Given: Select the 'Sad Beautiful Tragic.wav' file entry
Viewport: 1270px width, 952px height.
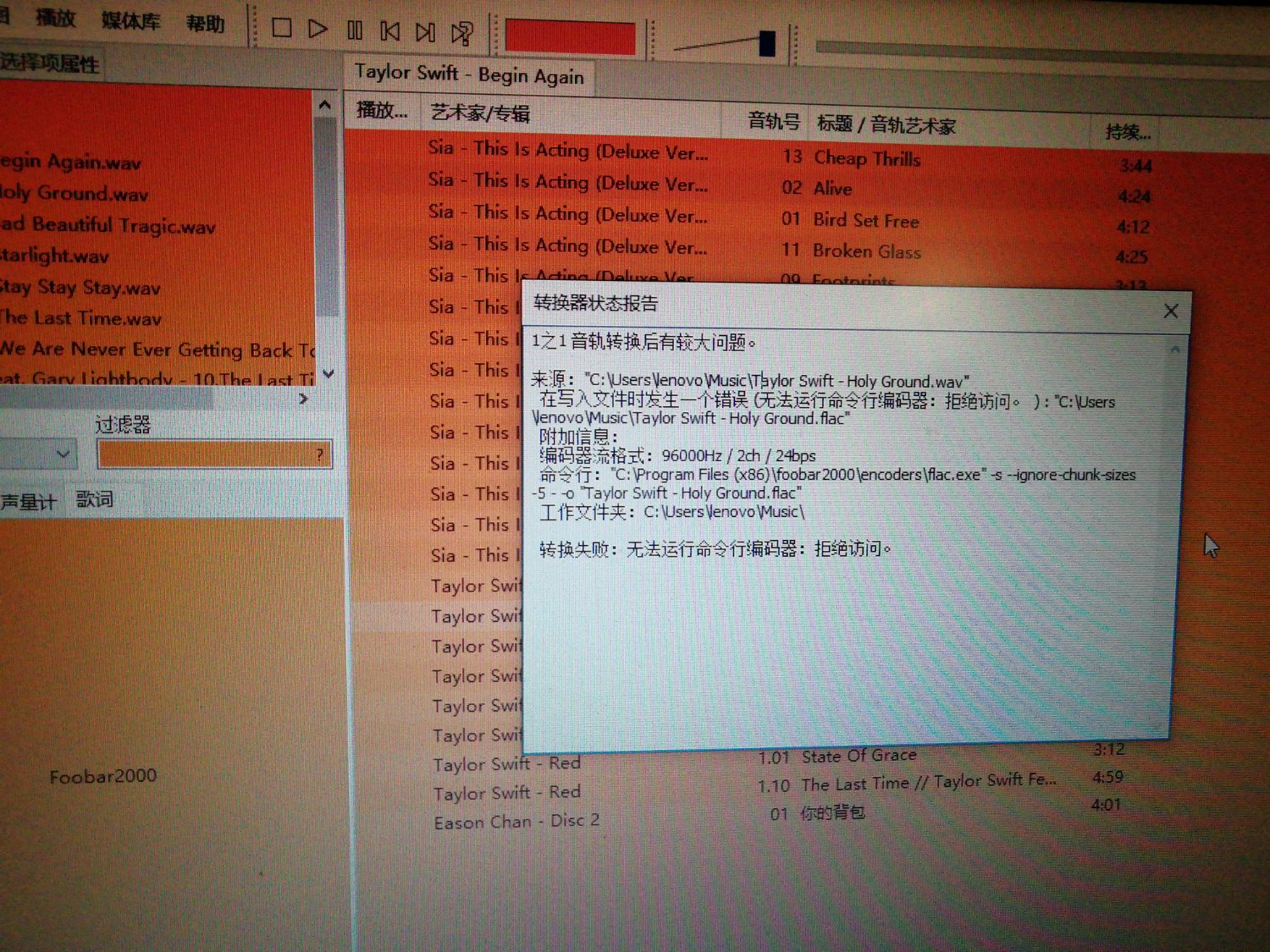Looking at the screenshot, I should tap(108, 225).
